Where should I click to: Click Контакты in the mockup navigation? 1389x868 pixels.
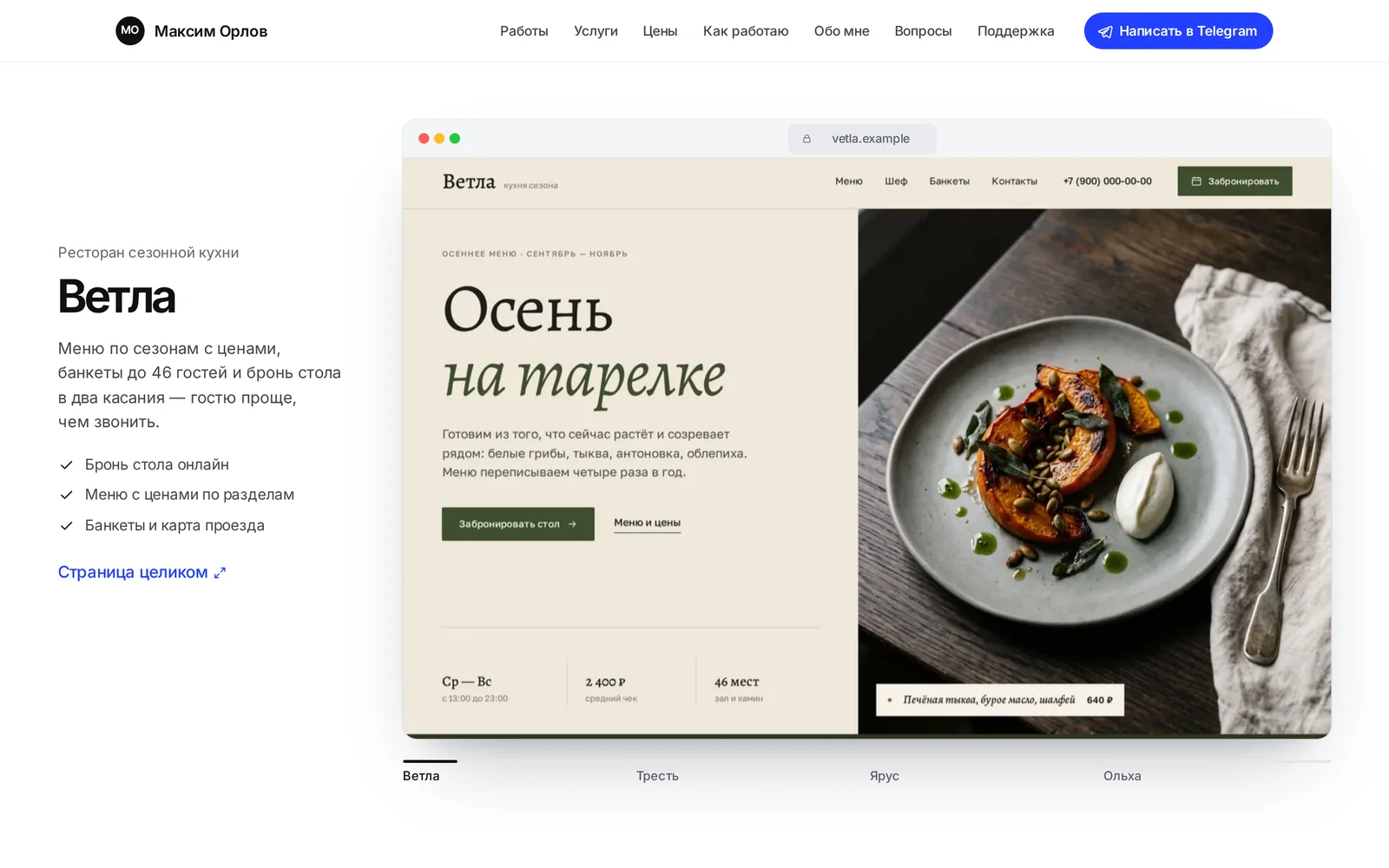click(x=1015, y=181)
